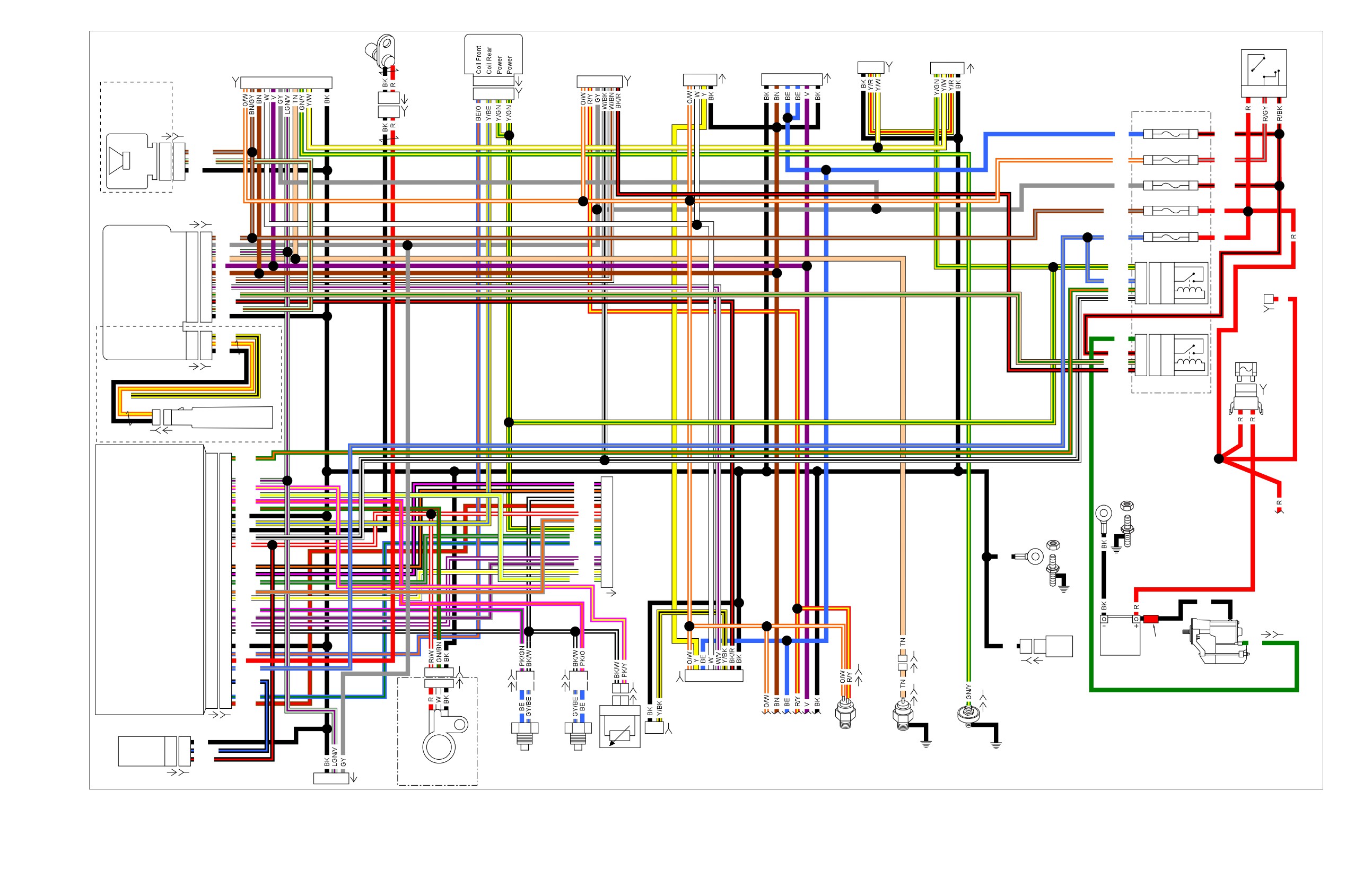Image resolution: width=1372 pixels, height=895 pixels.
Task: Select the fuse on the gray wire
Action: pyautogui.click(x=1170, y=186)
